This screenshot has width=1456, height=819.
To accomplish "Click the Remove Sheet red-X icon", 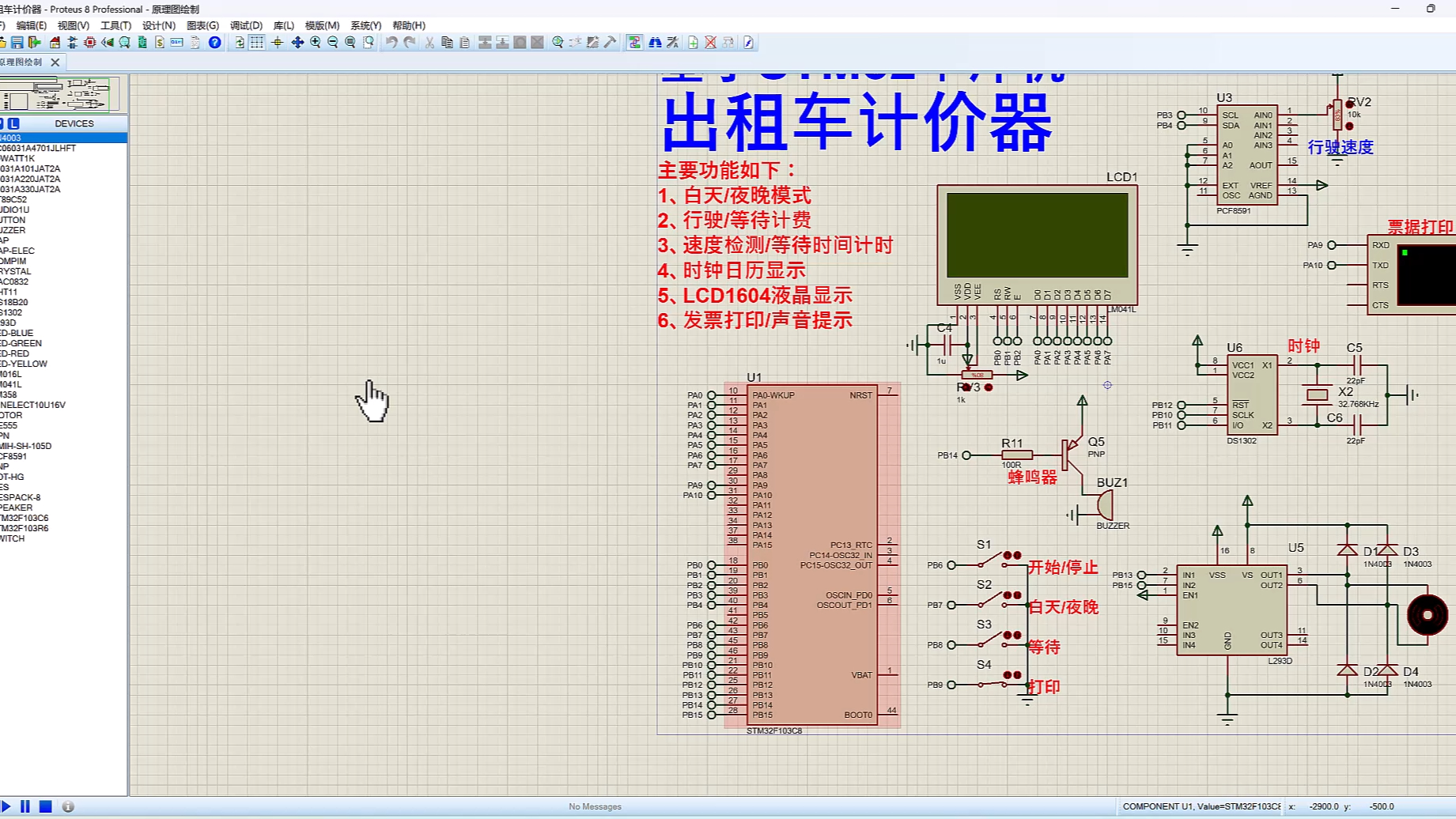I will 710,43.
